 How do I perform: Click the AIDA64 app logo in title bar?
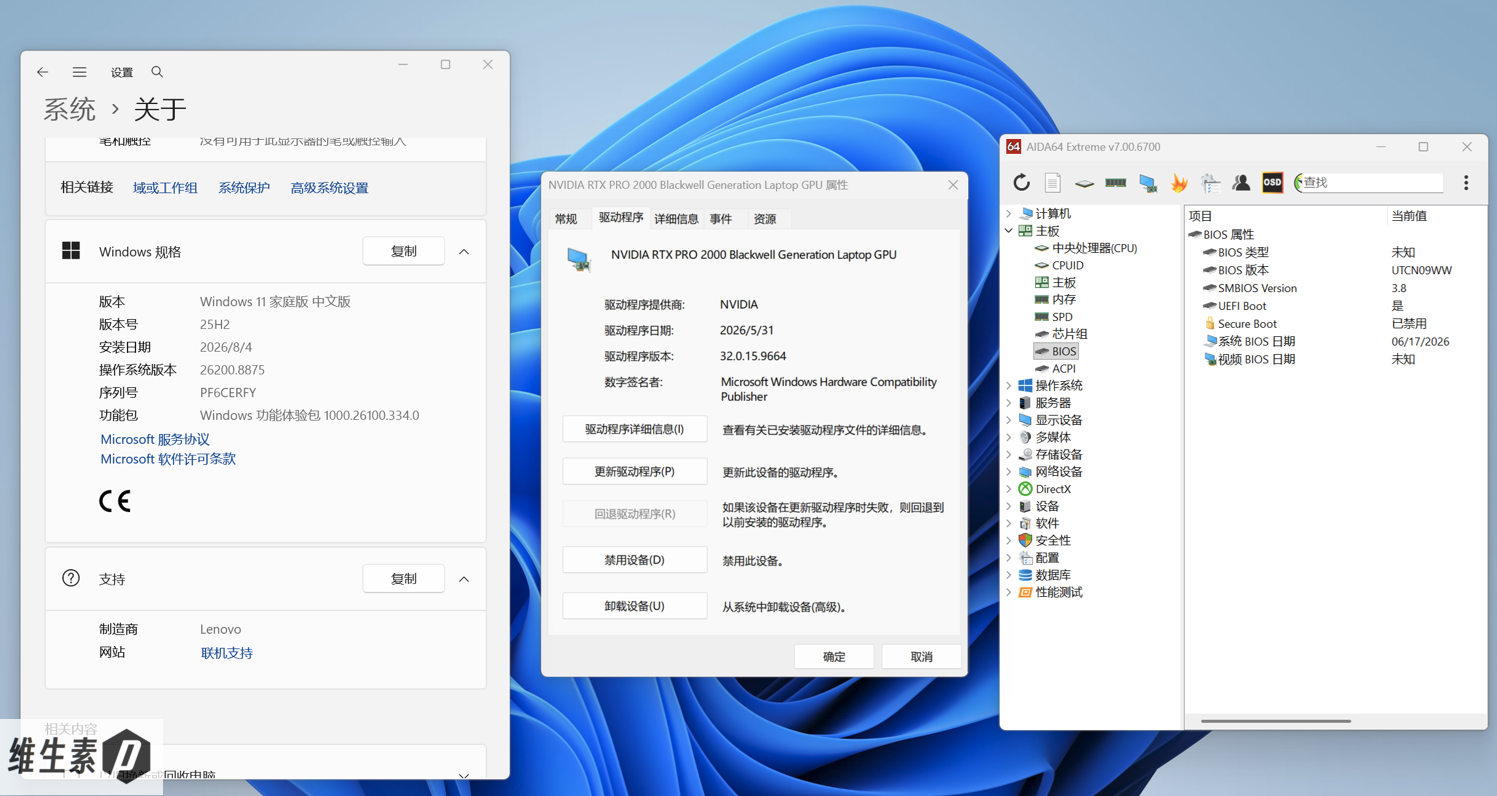point(1013,146)
